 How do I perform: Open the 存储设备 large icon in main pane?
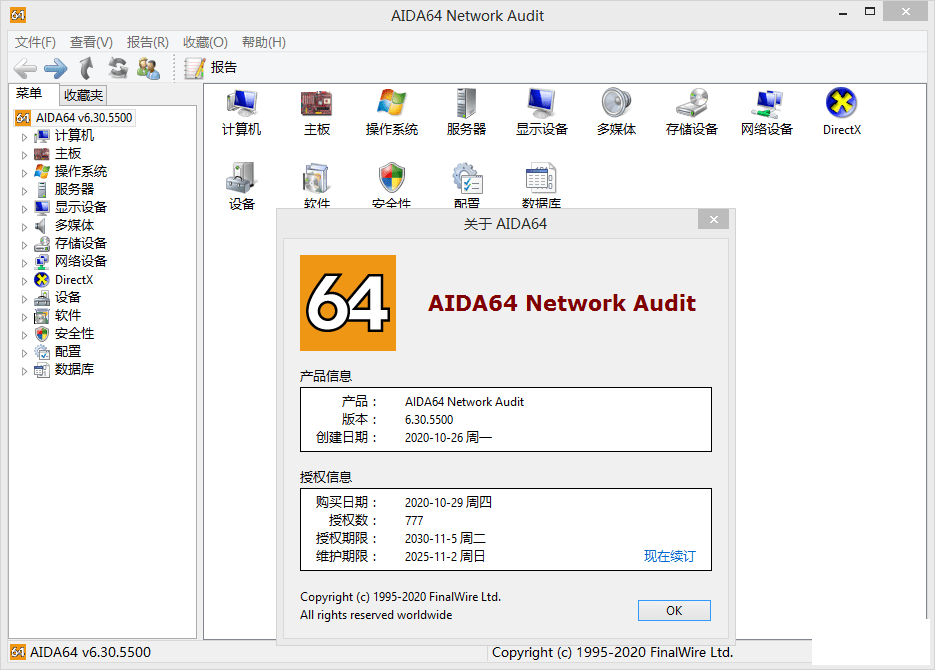click(x=692, y=113)
